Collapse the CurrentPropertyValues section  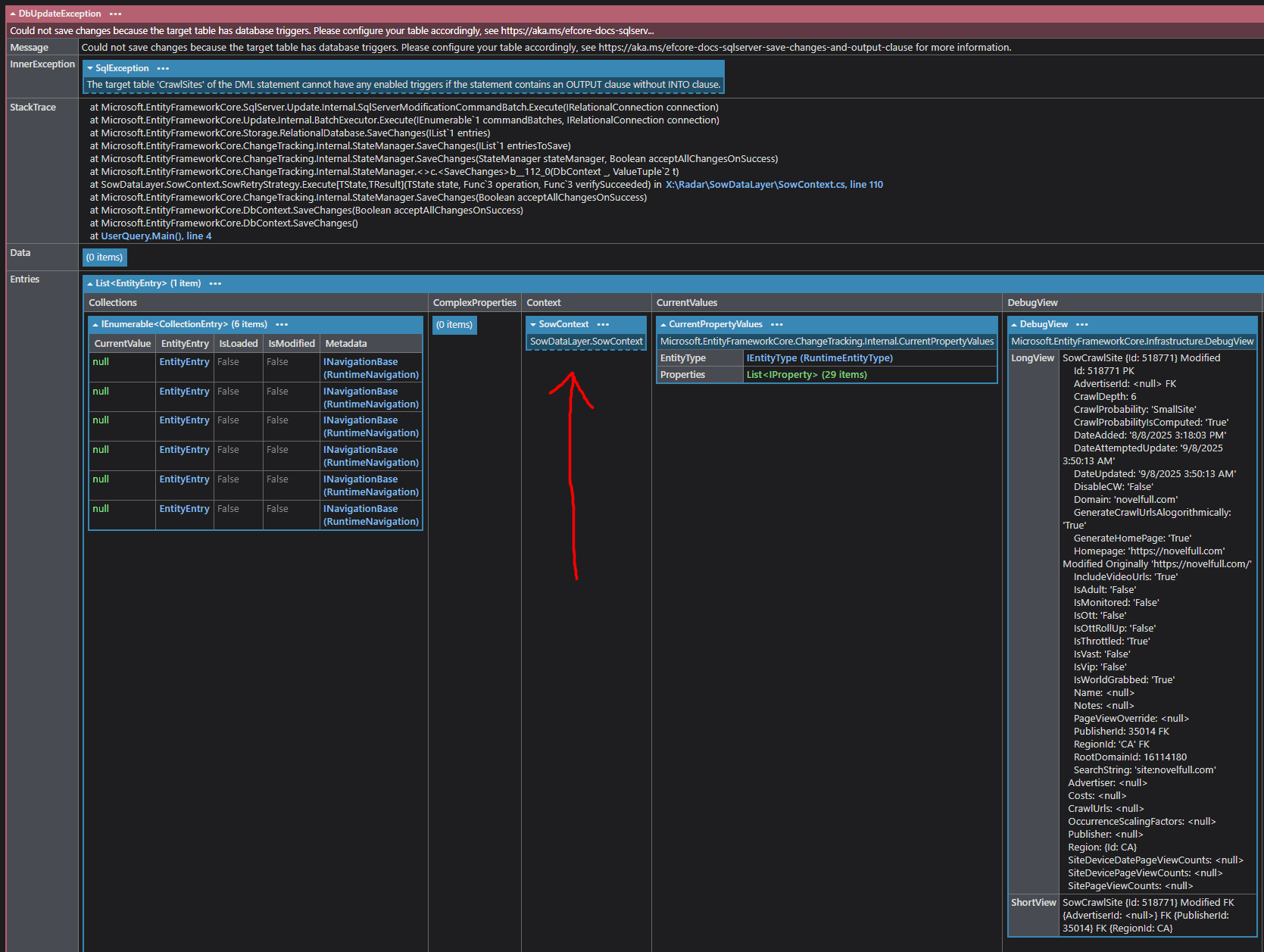pyautogui.click(x=663, y=324)
